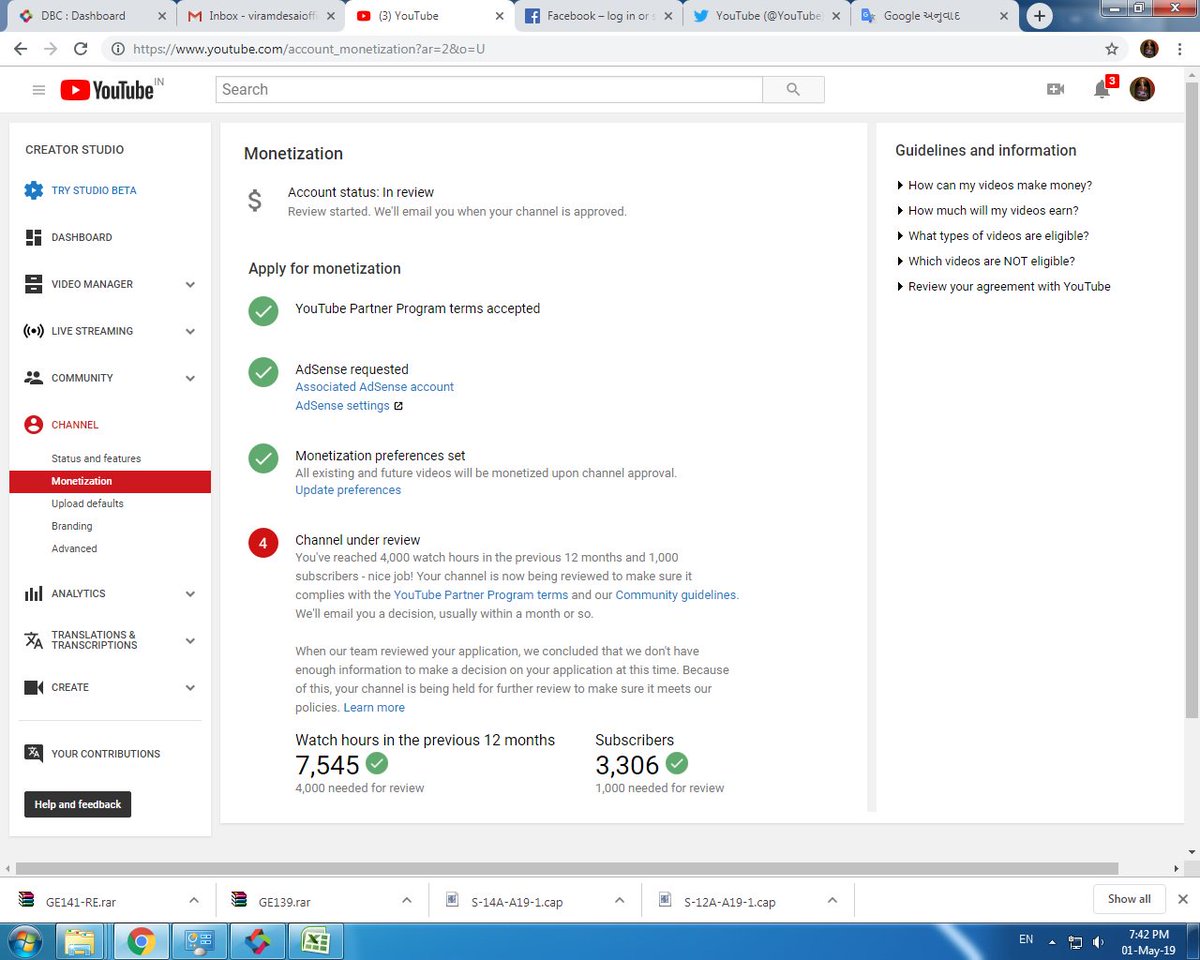Click the Dashboard icon in sidebar
The height and width of the screenshot is (960, 1200).
coord(34,237)
